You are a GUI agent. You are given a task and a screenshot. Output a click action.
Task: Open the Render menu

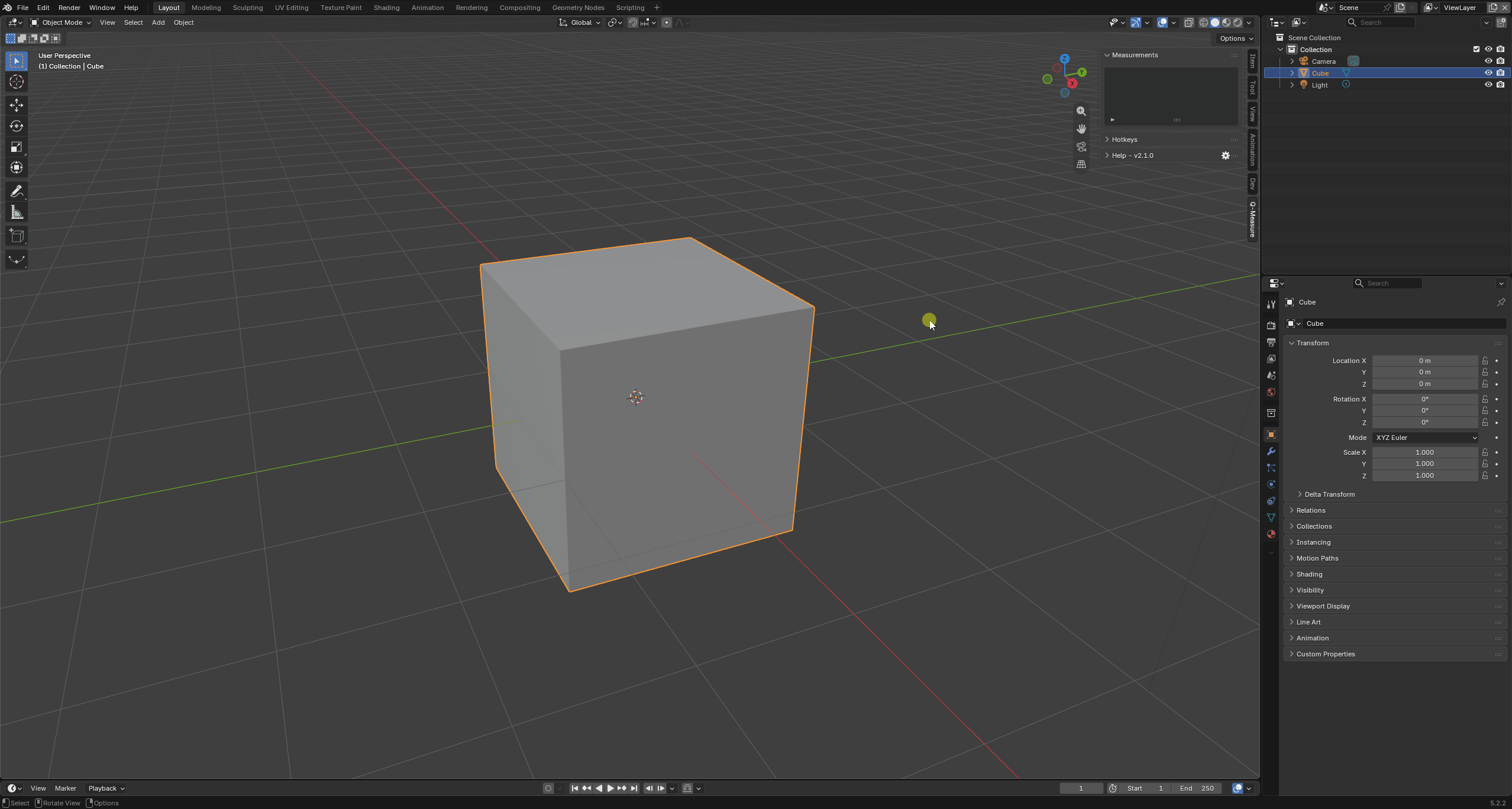pyautogui.click(x=69, y=8)
